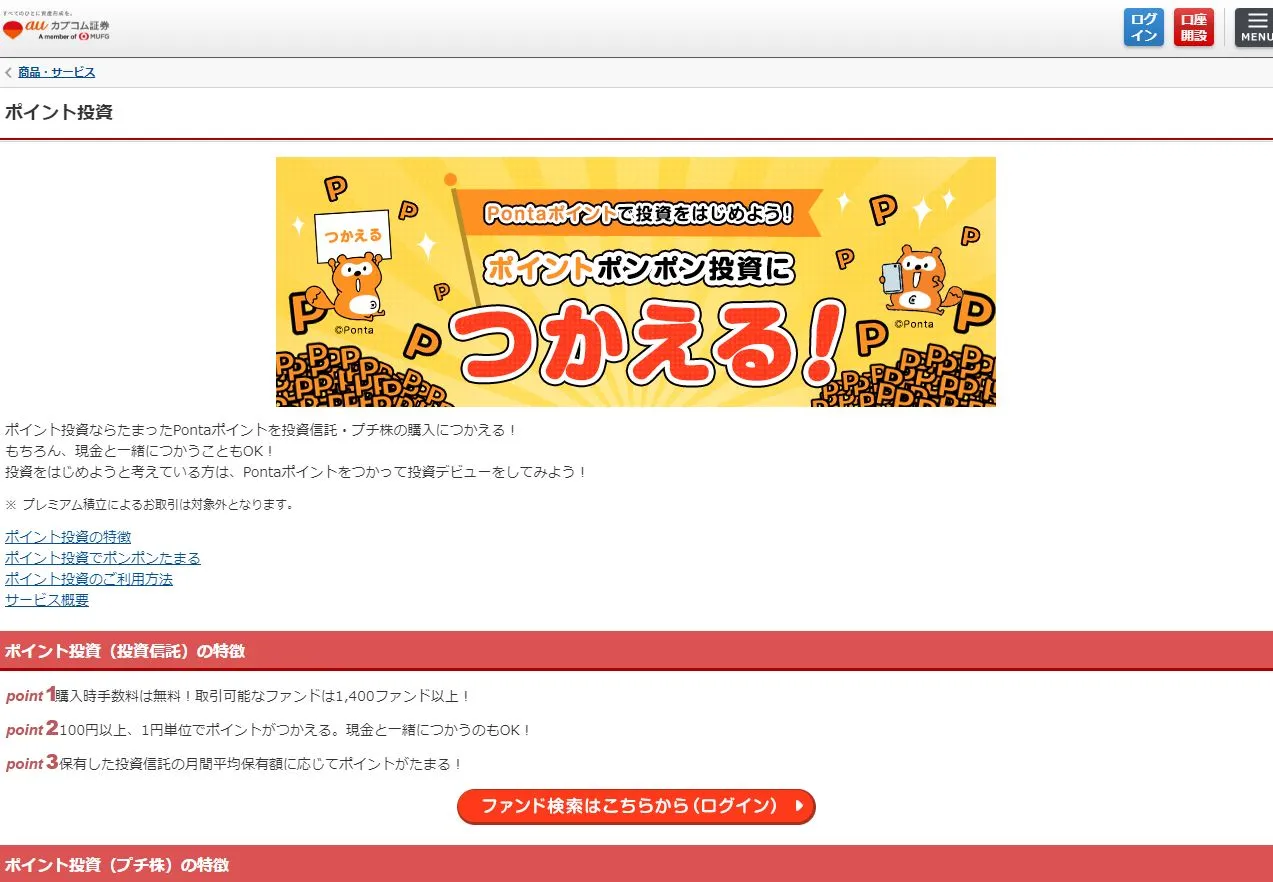Go back via 商品・サービス breadcrumb link
The width and height of the screenshot is (1273, 882).
pyautogui.click(x=57, y=72)
